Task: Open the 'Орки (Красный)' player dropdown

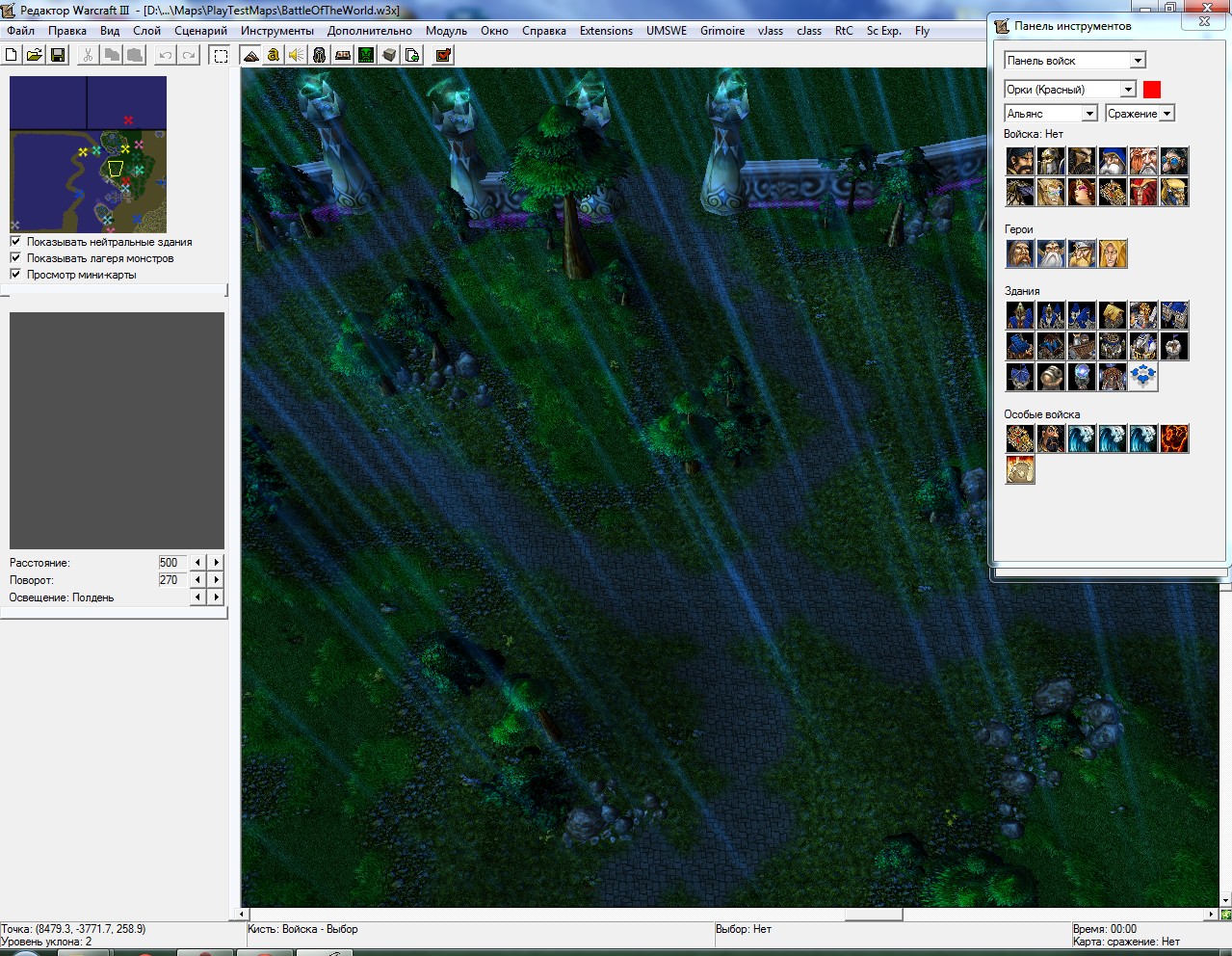Action: [1128, 90]
